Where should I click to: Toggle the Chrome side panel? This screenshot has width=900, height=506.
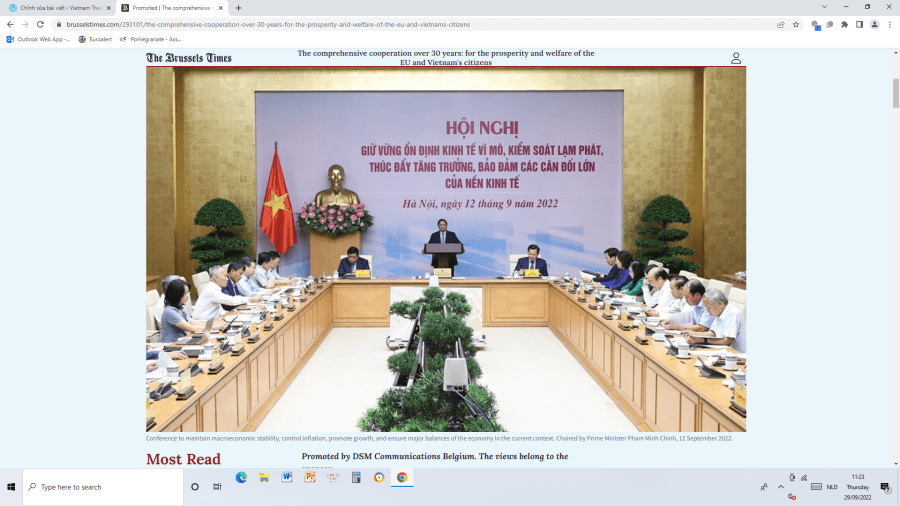[x=859, y=24]
